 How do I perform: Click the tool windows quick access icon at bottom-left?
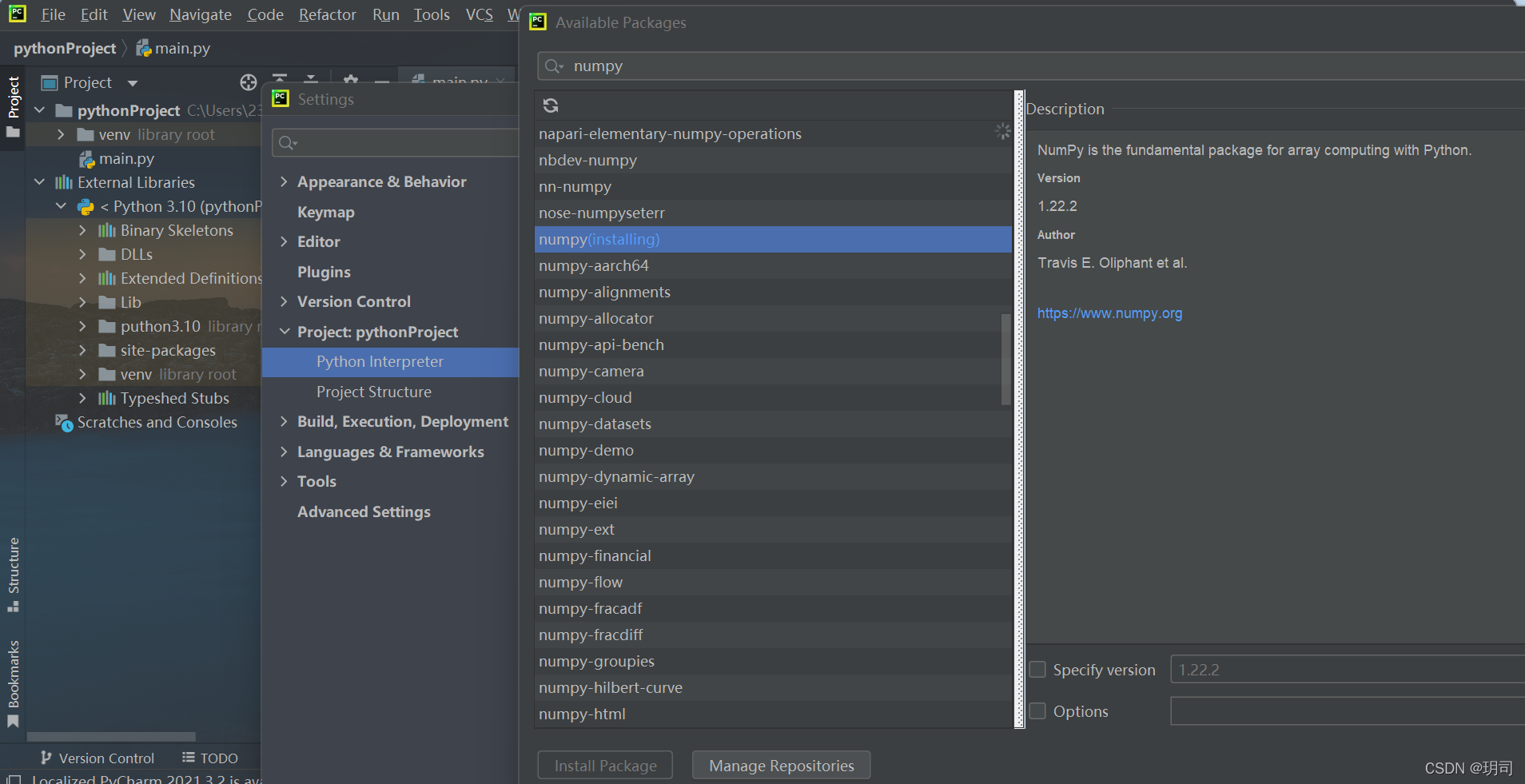tap(14, 779)
